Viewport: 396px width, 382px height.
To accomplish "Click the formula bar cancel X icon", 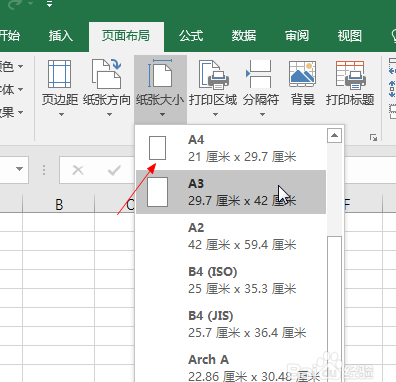I will pos(78,170).
